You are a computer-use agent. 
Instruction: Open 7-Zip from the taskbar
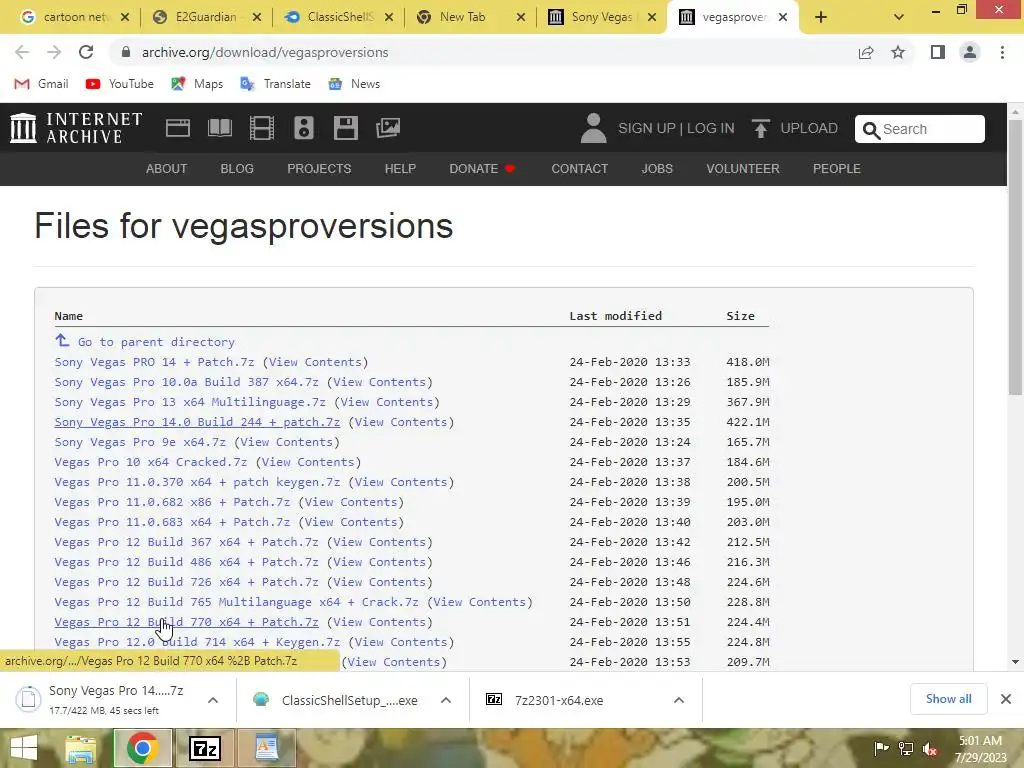click(204, 748)
